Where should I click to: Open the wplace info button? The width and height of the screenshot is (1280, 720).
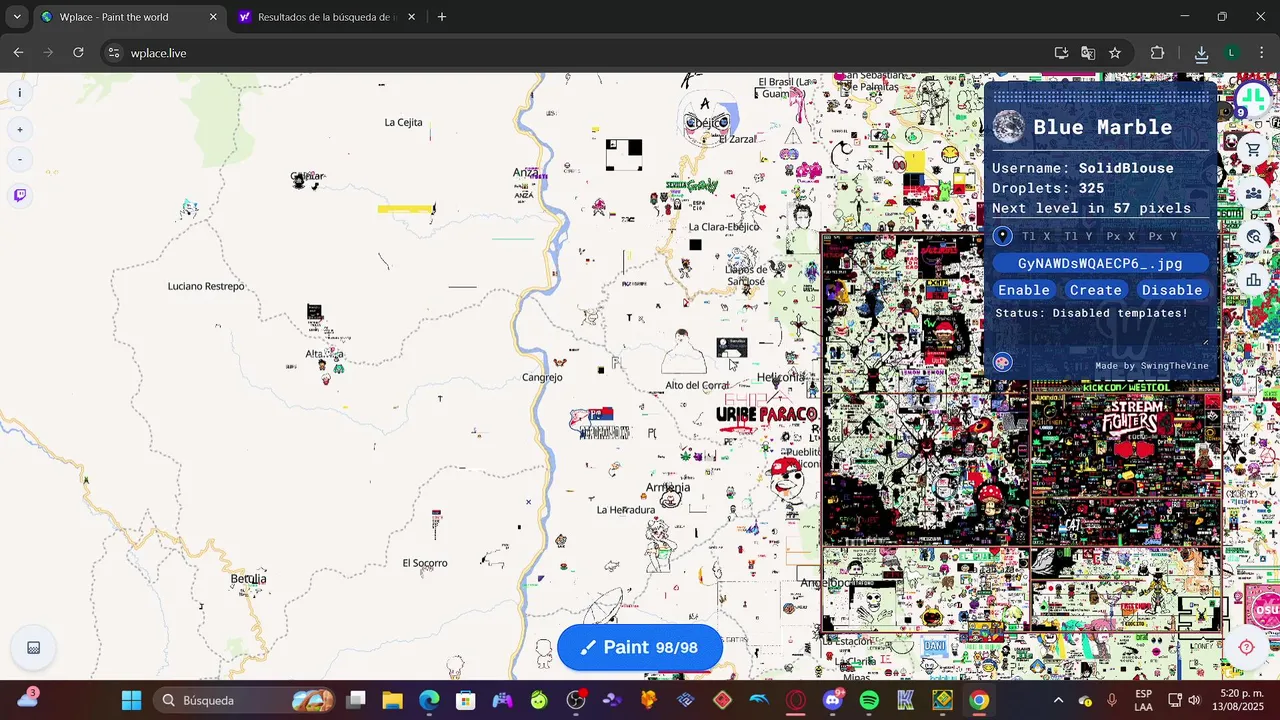(19, 93)
